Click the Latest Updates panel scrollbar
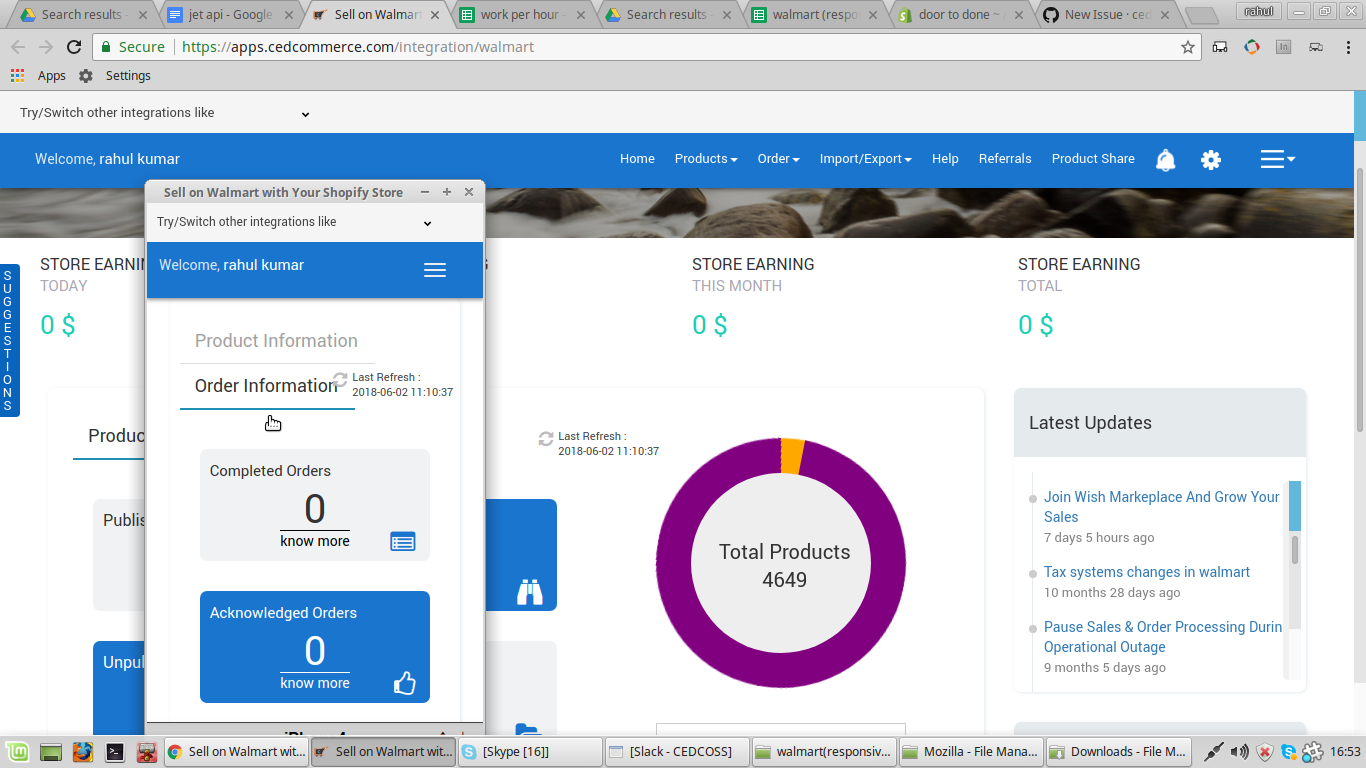The width and height of the screenshot is (1366, 768). point(1295,550)
